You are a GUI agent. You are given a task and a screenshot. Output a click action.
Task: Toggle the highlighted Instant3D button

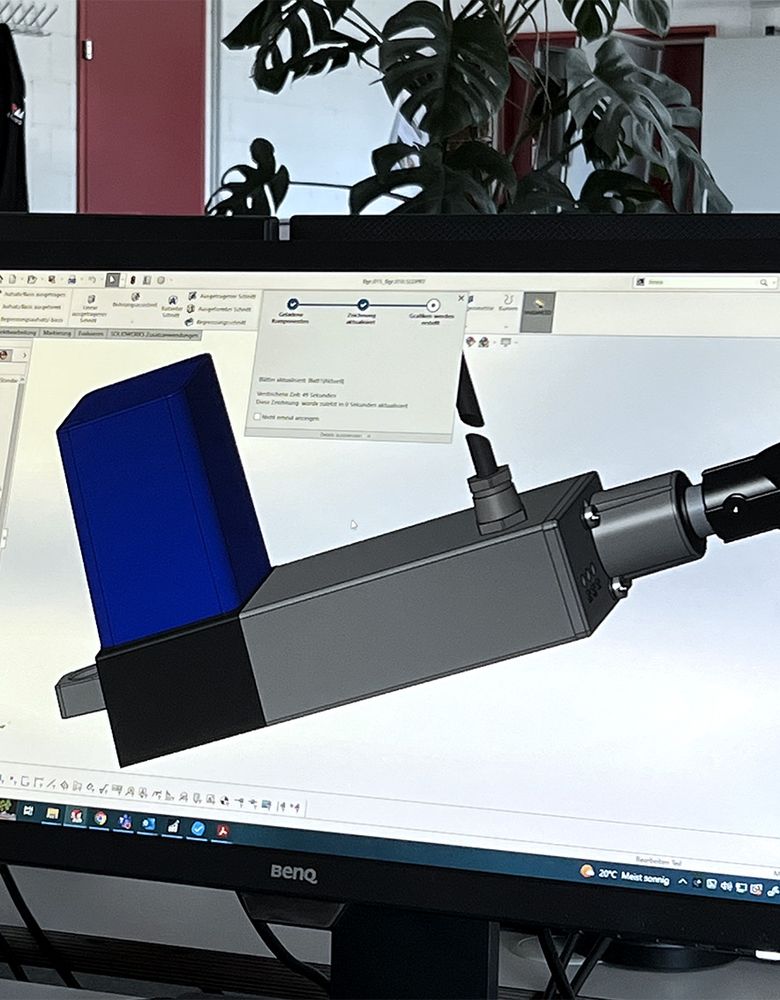pyautogui.click(x=538, y=312)
